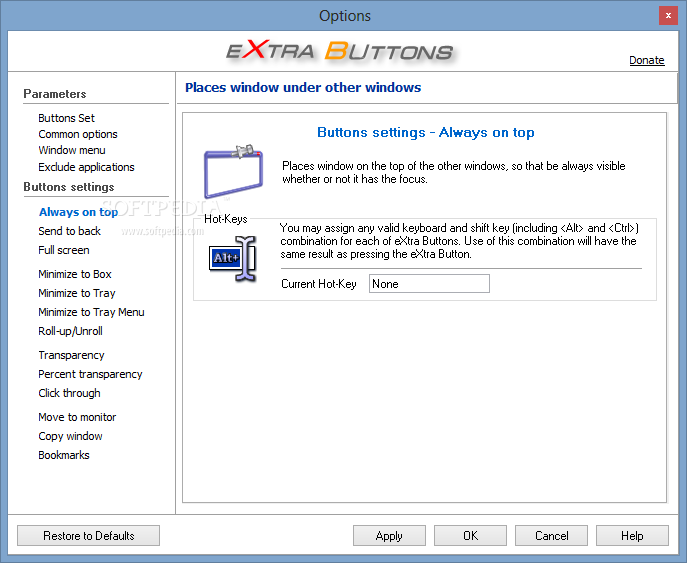Select Full screen settings
The height and width of the screenshot is (563, 687).
point(64,250)
